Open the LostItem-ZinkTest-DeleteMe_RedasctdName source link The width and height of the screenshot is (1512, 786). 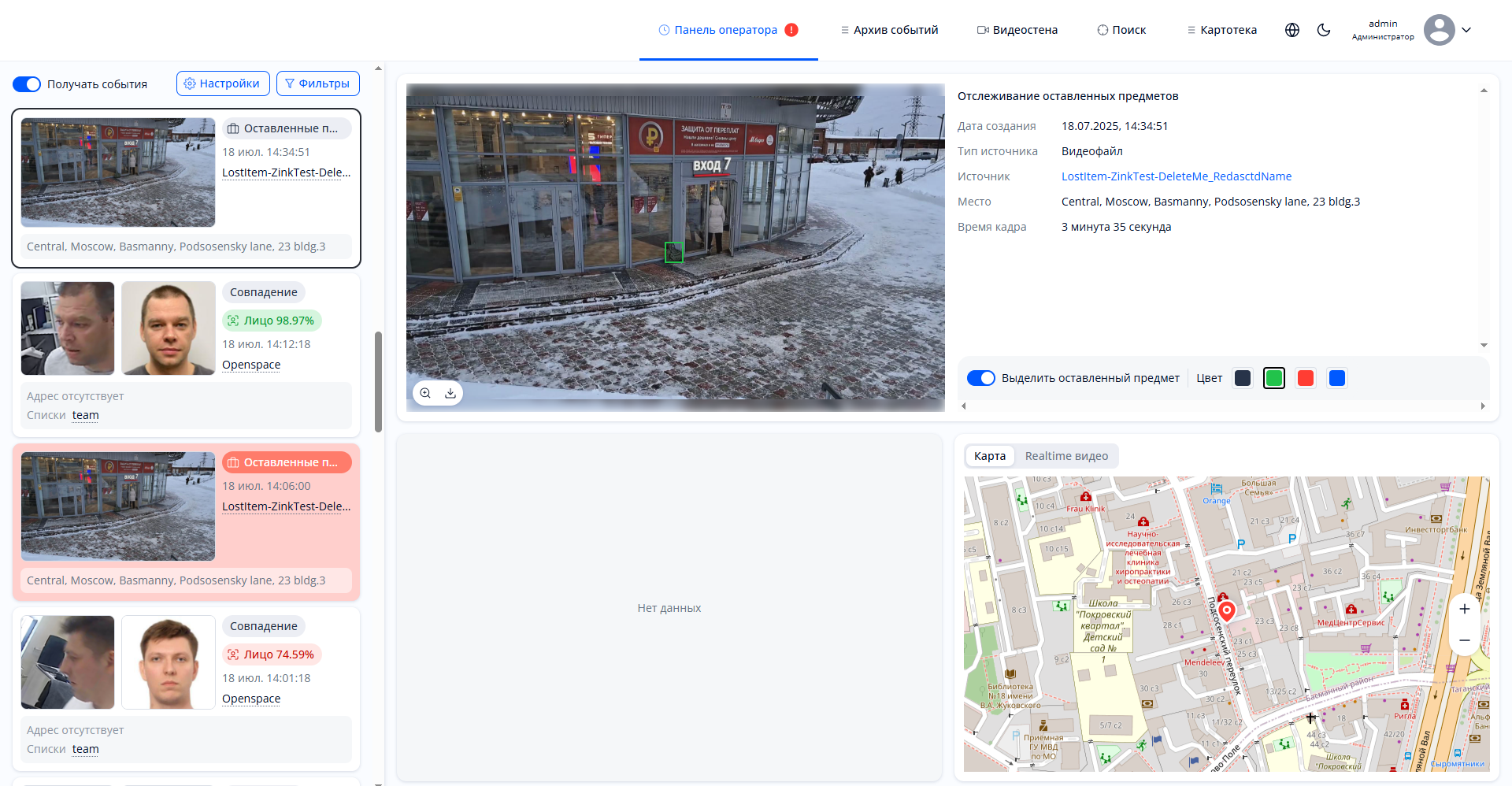tap(1176, 176)
